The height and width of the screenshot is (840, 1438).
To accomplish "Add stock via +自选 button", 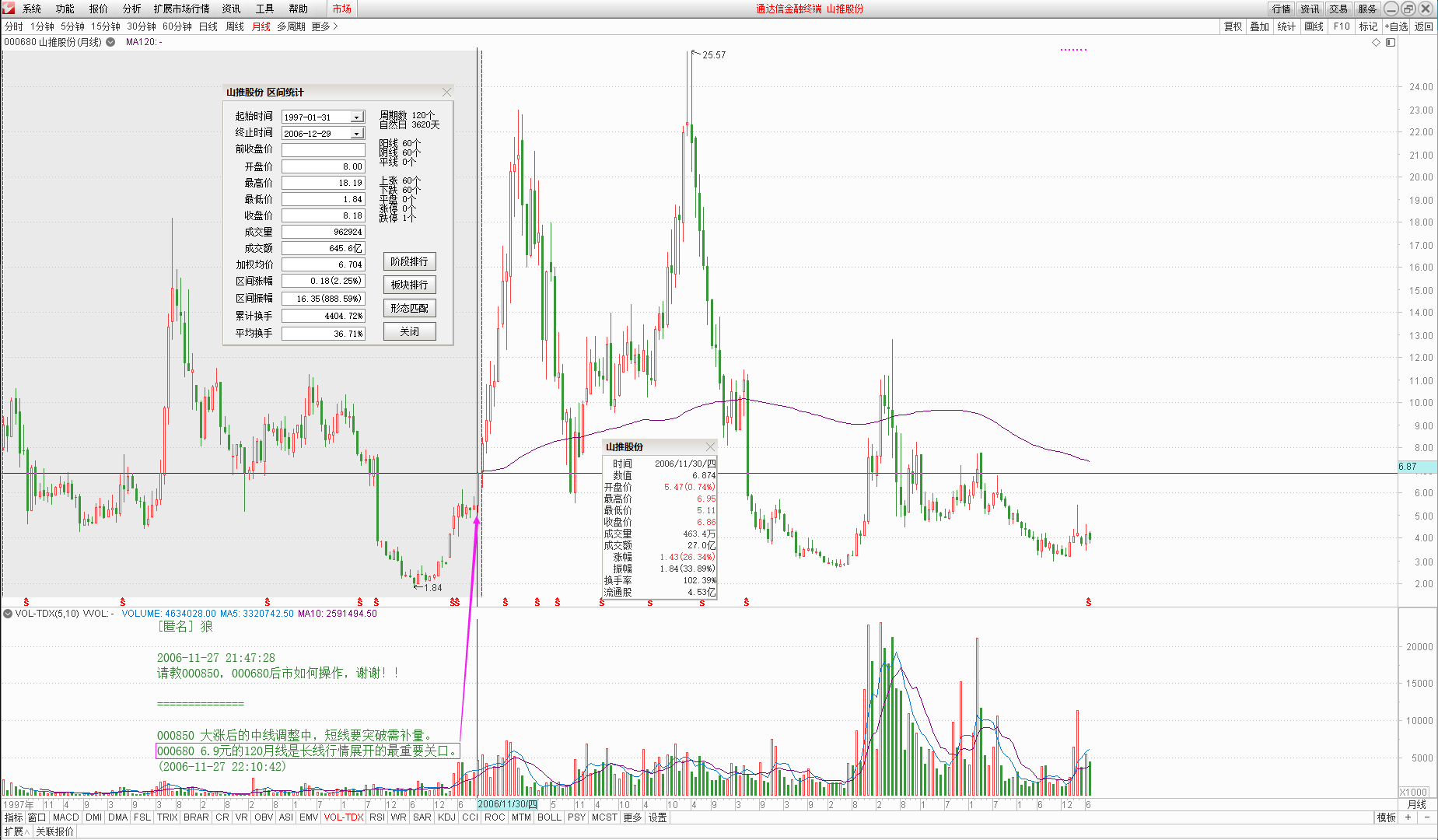I will (x=1396, y=26).
